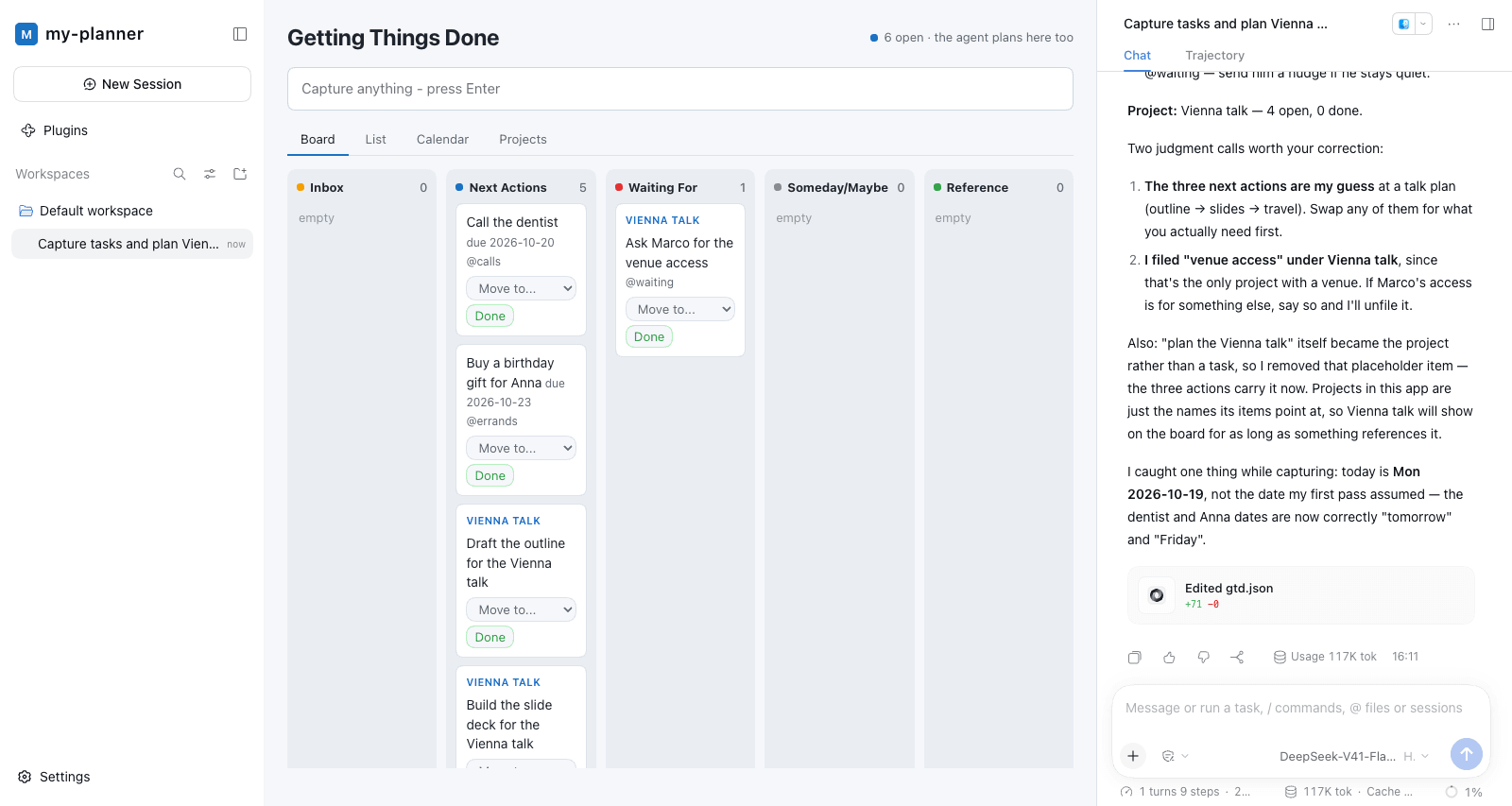Mark Ask Marco for venue access Done
1512x806 pixels.
(x=649, y=336)
